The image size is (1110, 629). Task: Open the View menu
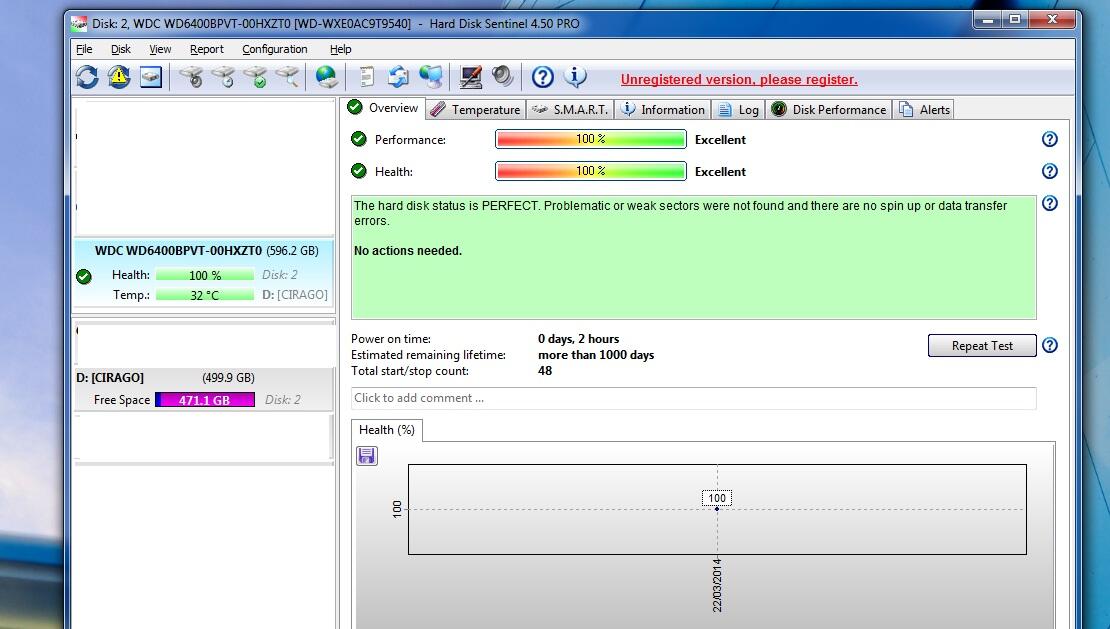tap(160, 49)
